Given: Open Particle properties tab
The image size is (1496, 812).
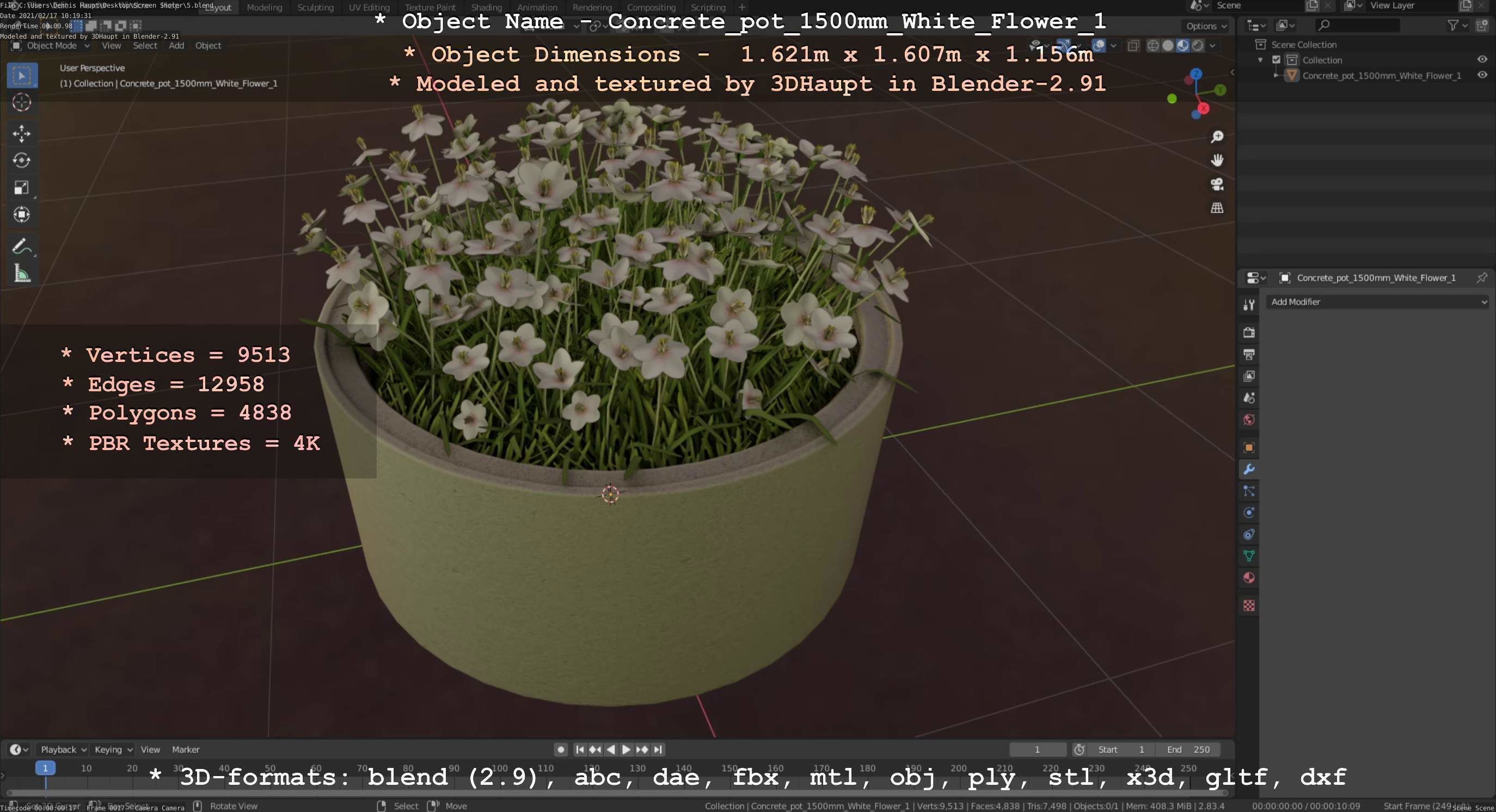Looking at the screenshot, I should [1249, 491].
